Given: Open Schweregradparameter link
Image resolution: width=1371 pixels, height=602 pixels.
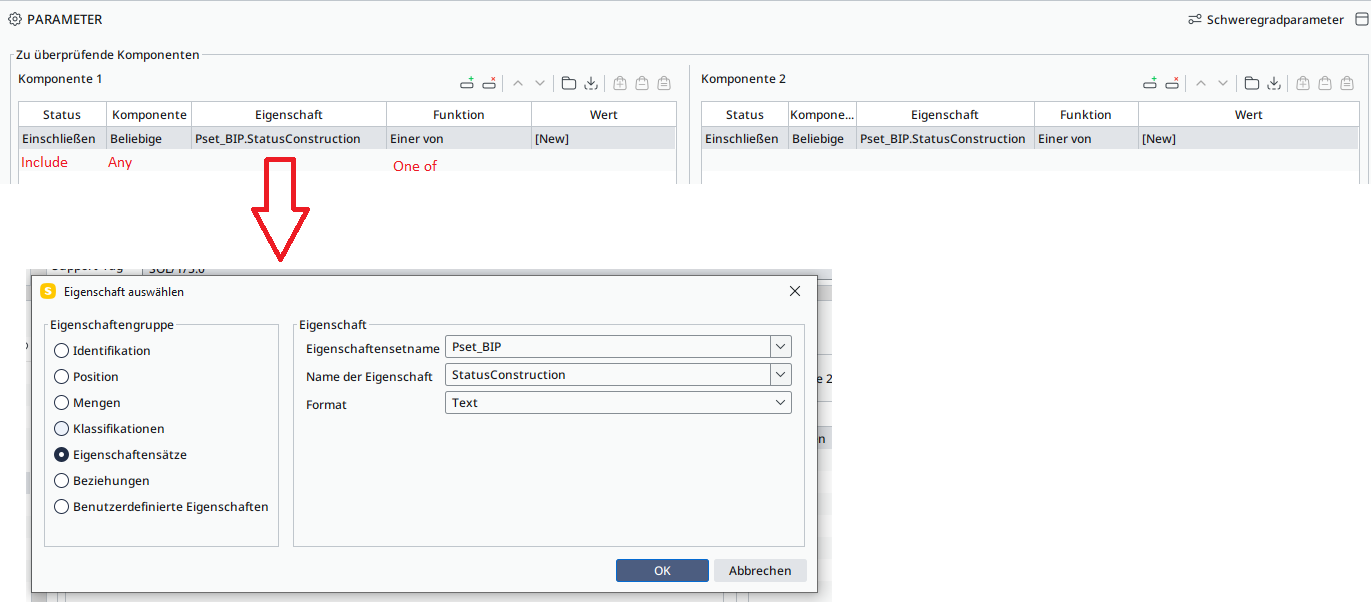Looking at the screenshot, I should tap(1275, 20).
